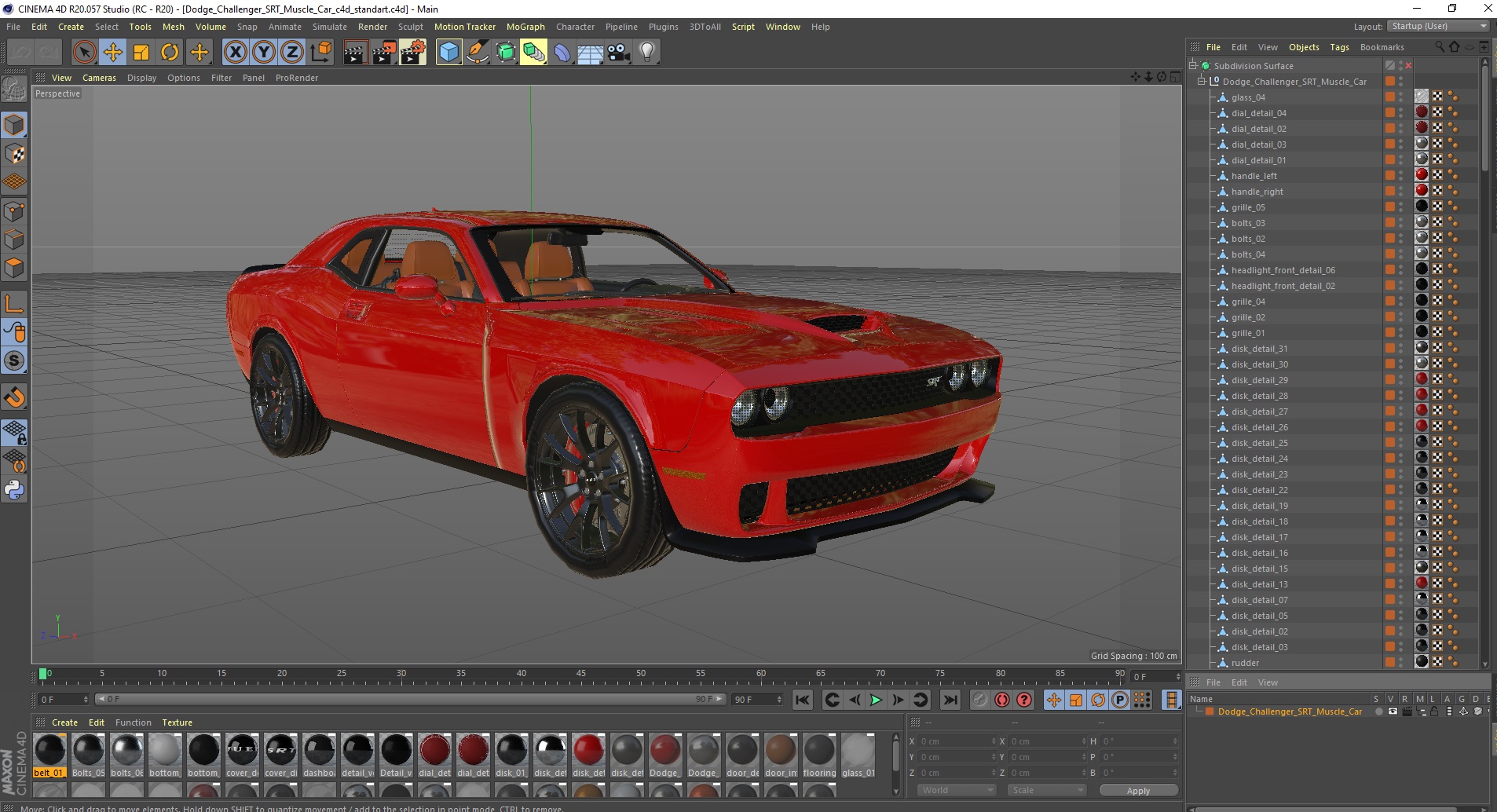Play the animation forward
Image resolution: width=1497 pixels, height=812 pixels.
876,700
